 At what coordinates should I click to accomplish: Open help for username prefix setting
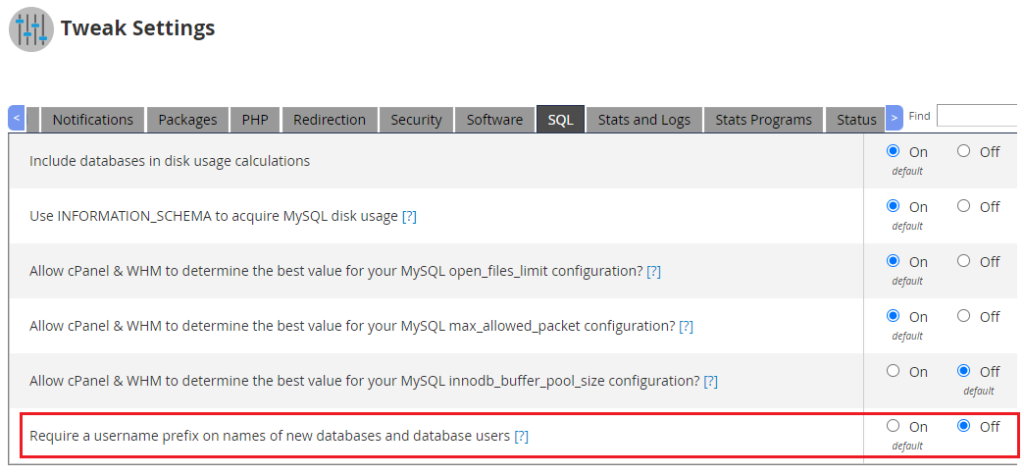tap(521, 436)
